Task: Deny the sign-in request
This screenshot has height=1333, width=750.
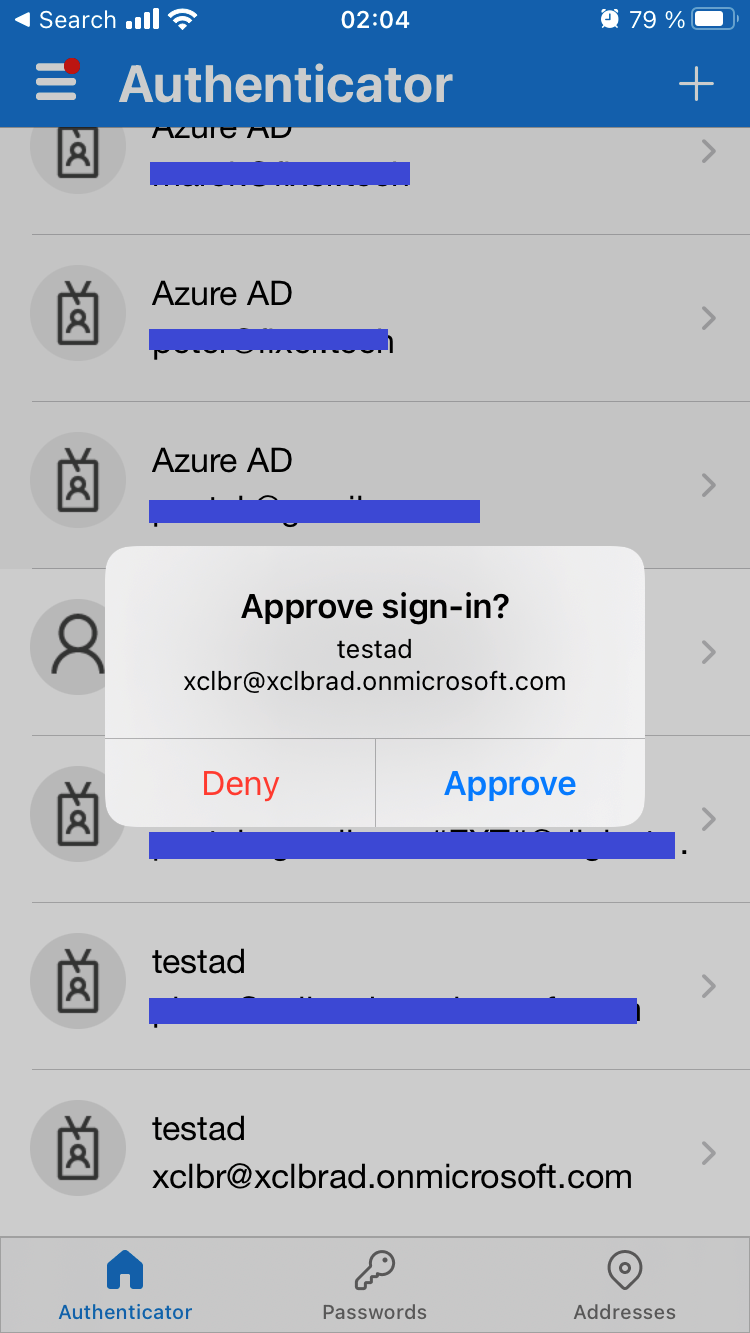Action: [x=240, y=784]
